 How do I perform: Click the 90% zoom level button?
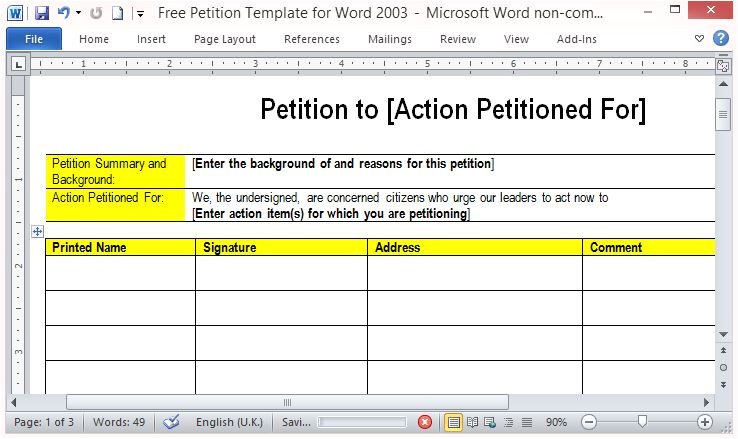pos(557,422)
